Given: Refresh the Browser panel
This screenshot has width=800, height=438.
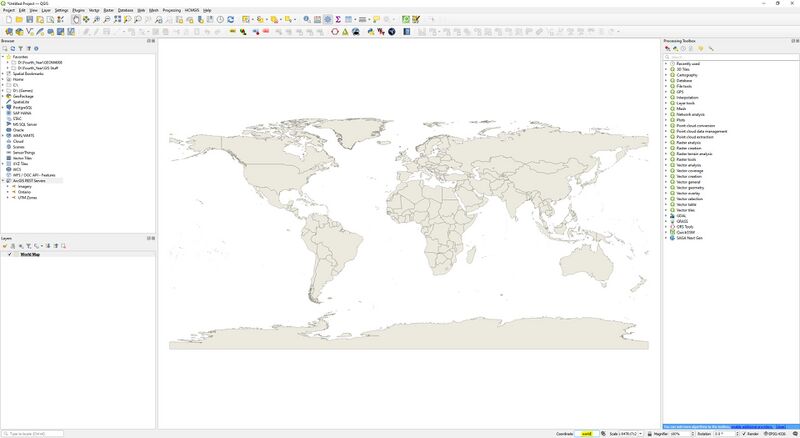Looking at the screenshot, I should pyautogui.click(x=13, y=48).
